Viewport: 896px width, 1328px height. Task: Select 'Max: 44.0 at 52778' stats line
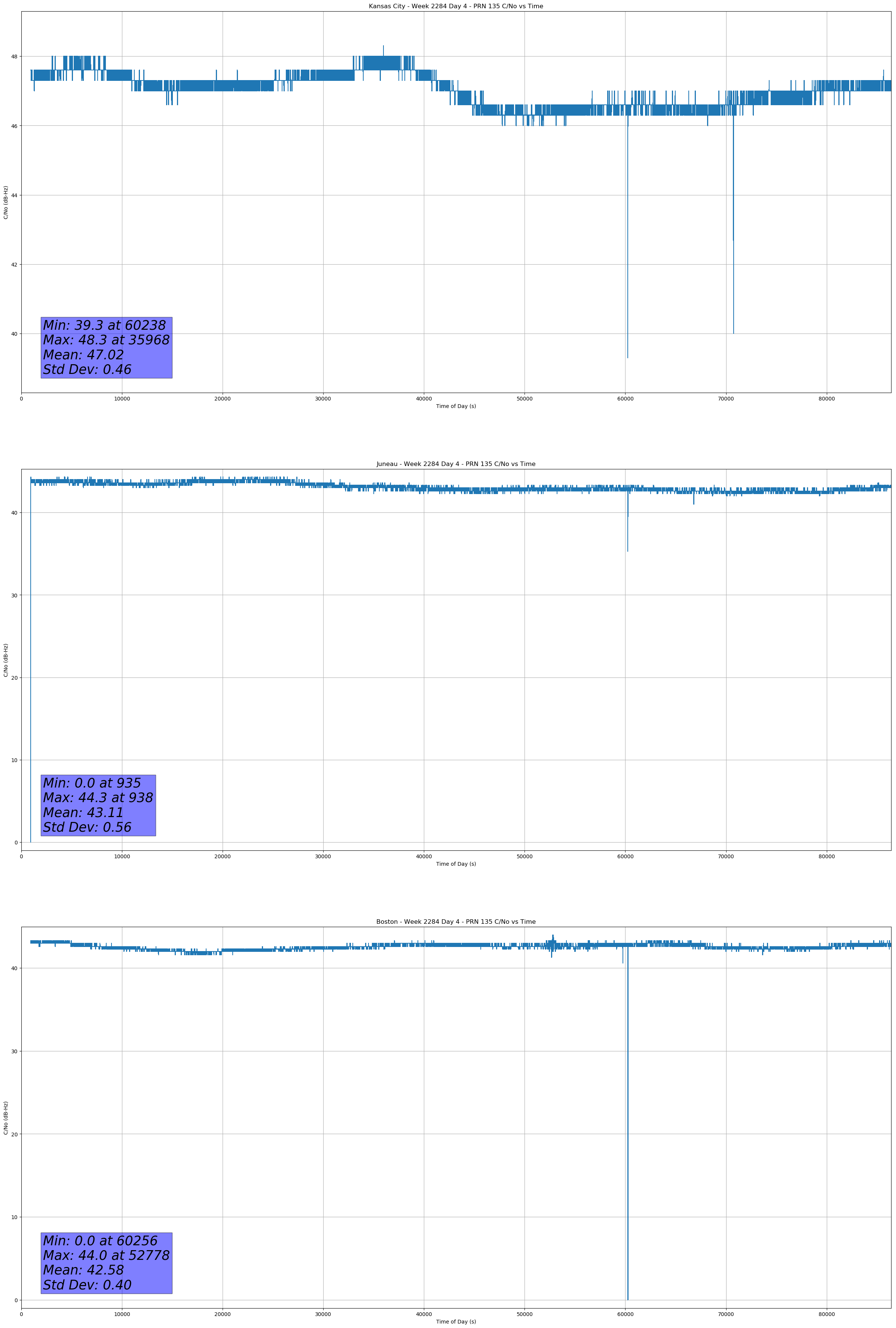pos(106,1255)
